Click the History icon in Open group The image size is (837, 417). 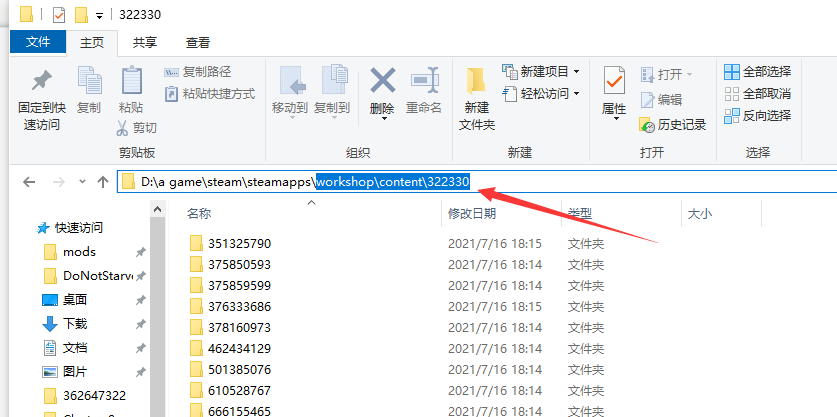click(649, 125)
